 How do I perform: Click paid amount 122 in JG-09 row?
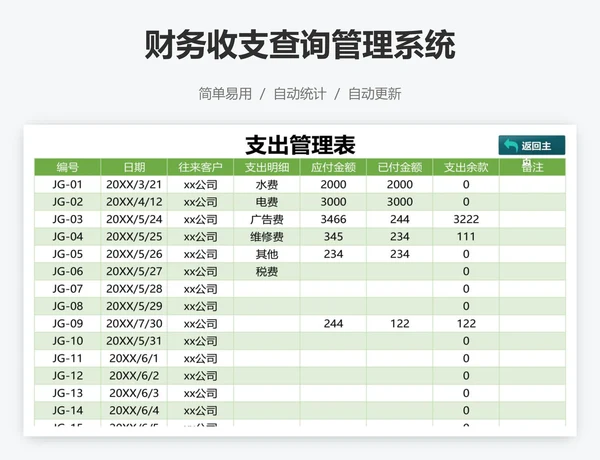click(399, 324)
